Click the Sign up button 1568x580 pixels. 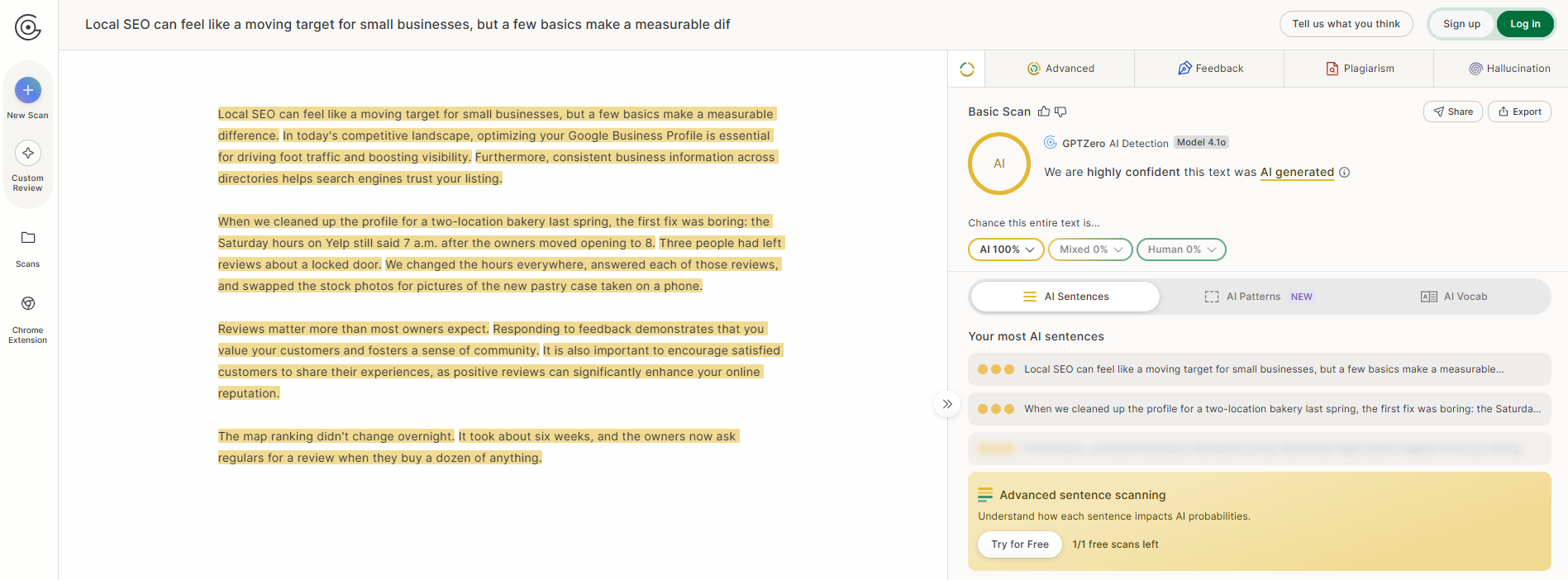tap(1461, 24)
